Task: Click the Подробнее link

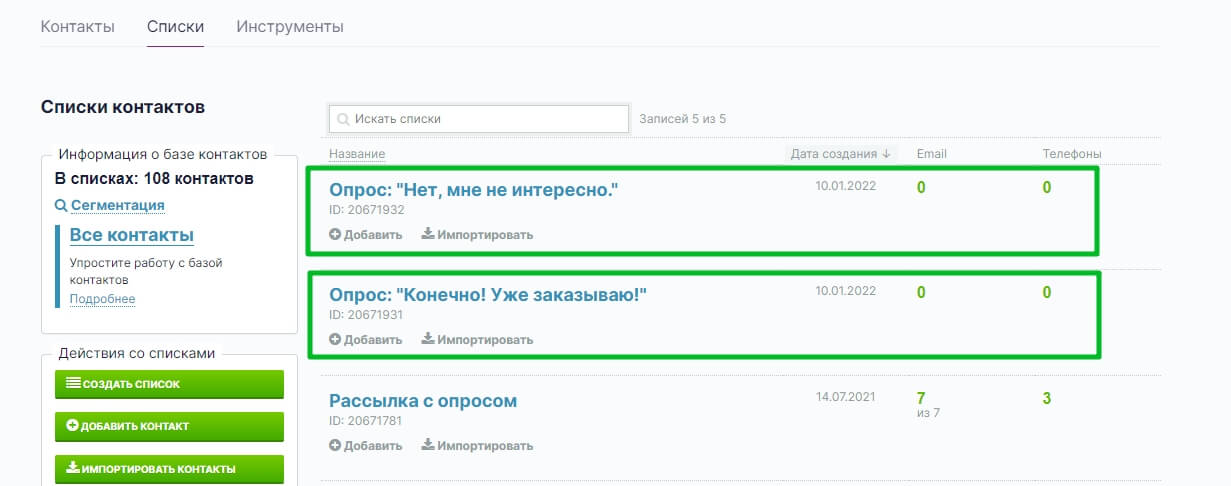Action: (x=102, y=299)
